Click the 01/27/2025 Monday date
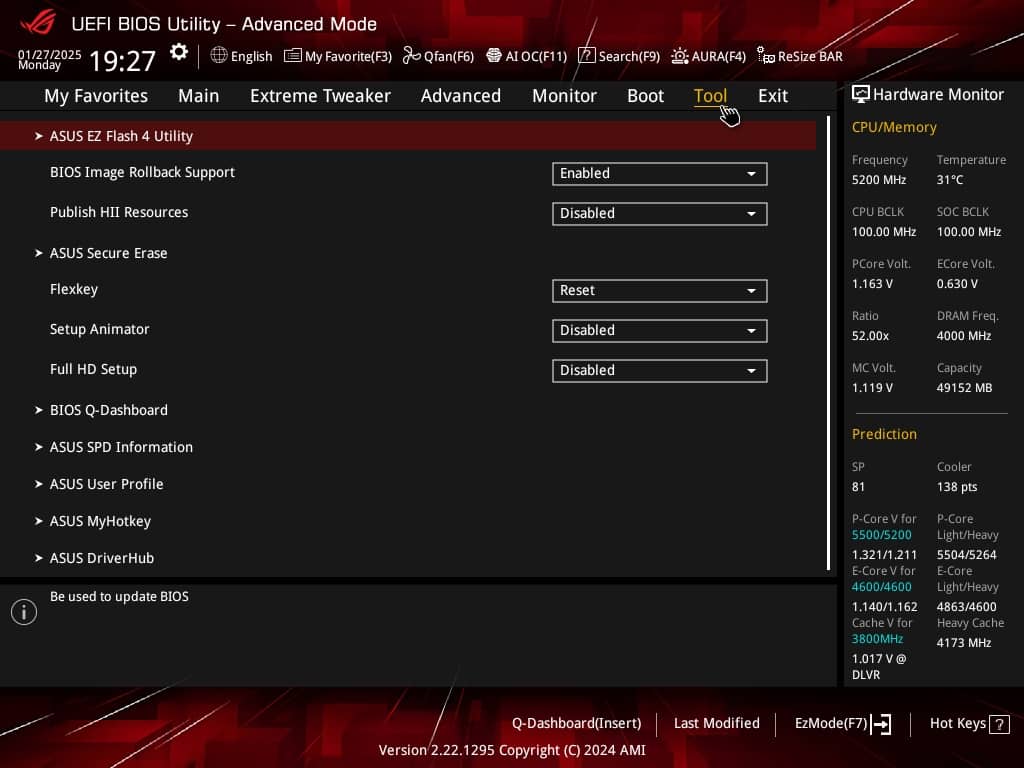The width and height of the screenshot is (1024, 768). click(x=50, y=59)
